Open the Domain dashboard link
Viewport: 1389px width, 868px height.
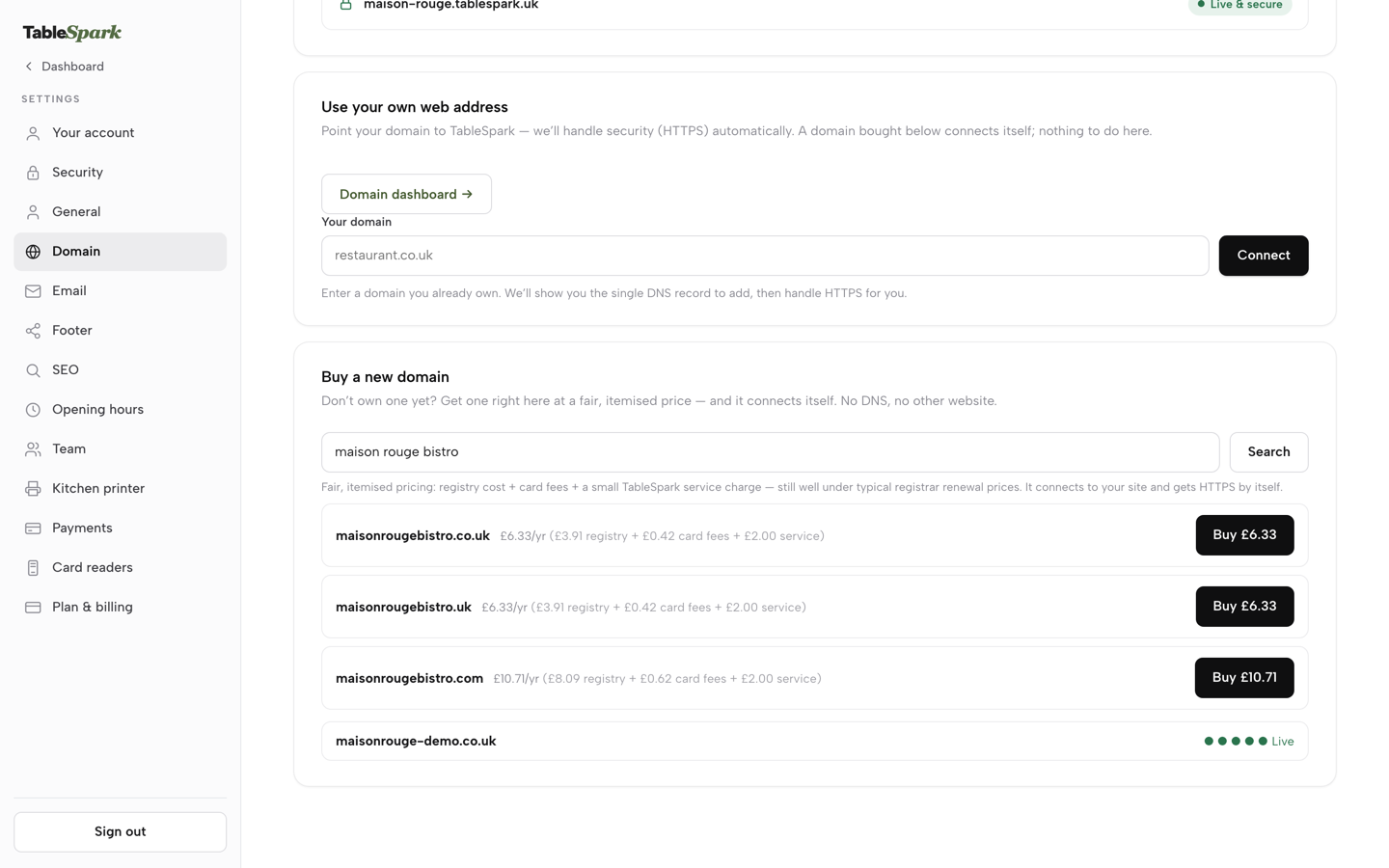406,194
